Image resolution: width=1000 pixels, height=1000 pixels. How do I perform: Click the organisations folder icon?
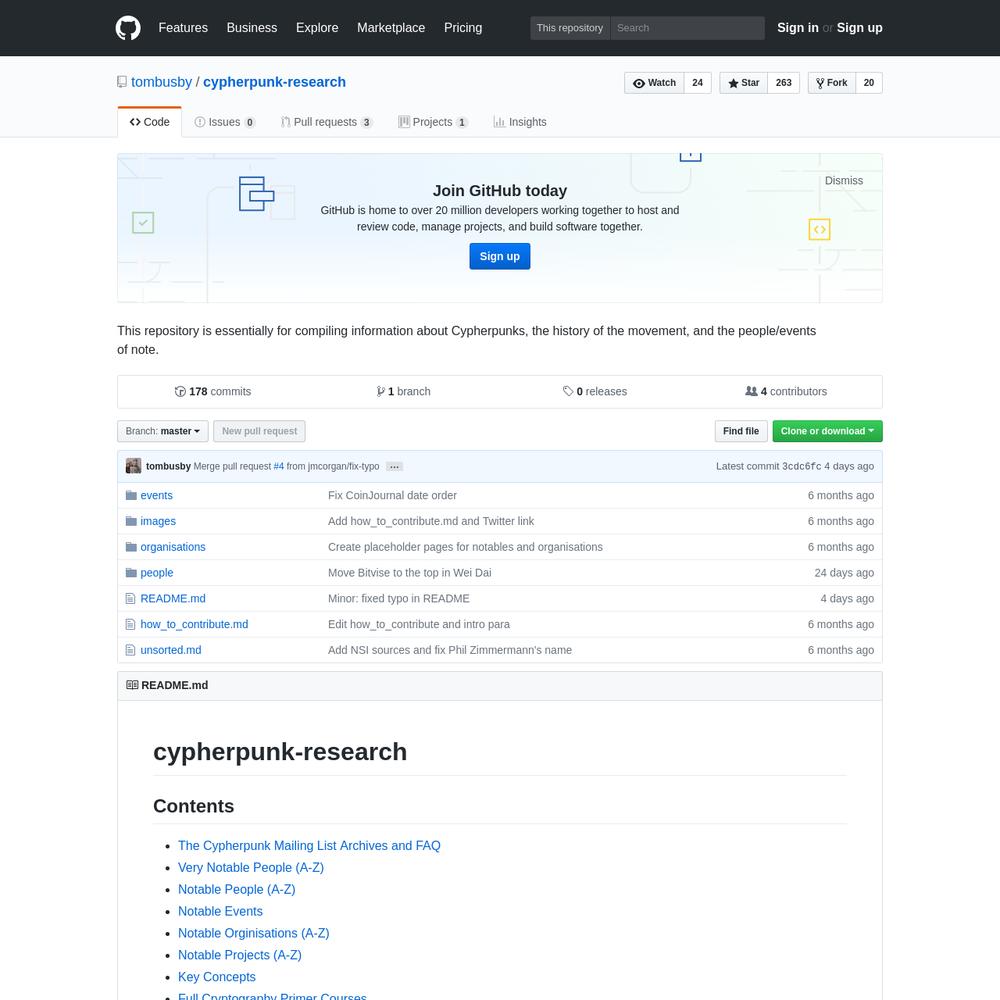click(x=131, y=547)
